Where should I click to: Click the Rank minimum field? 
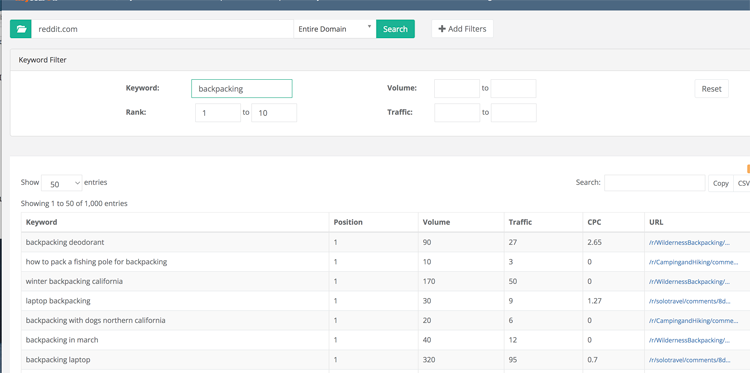point(218,113)
